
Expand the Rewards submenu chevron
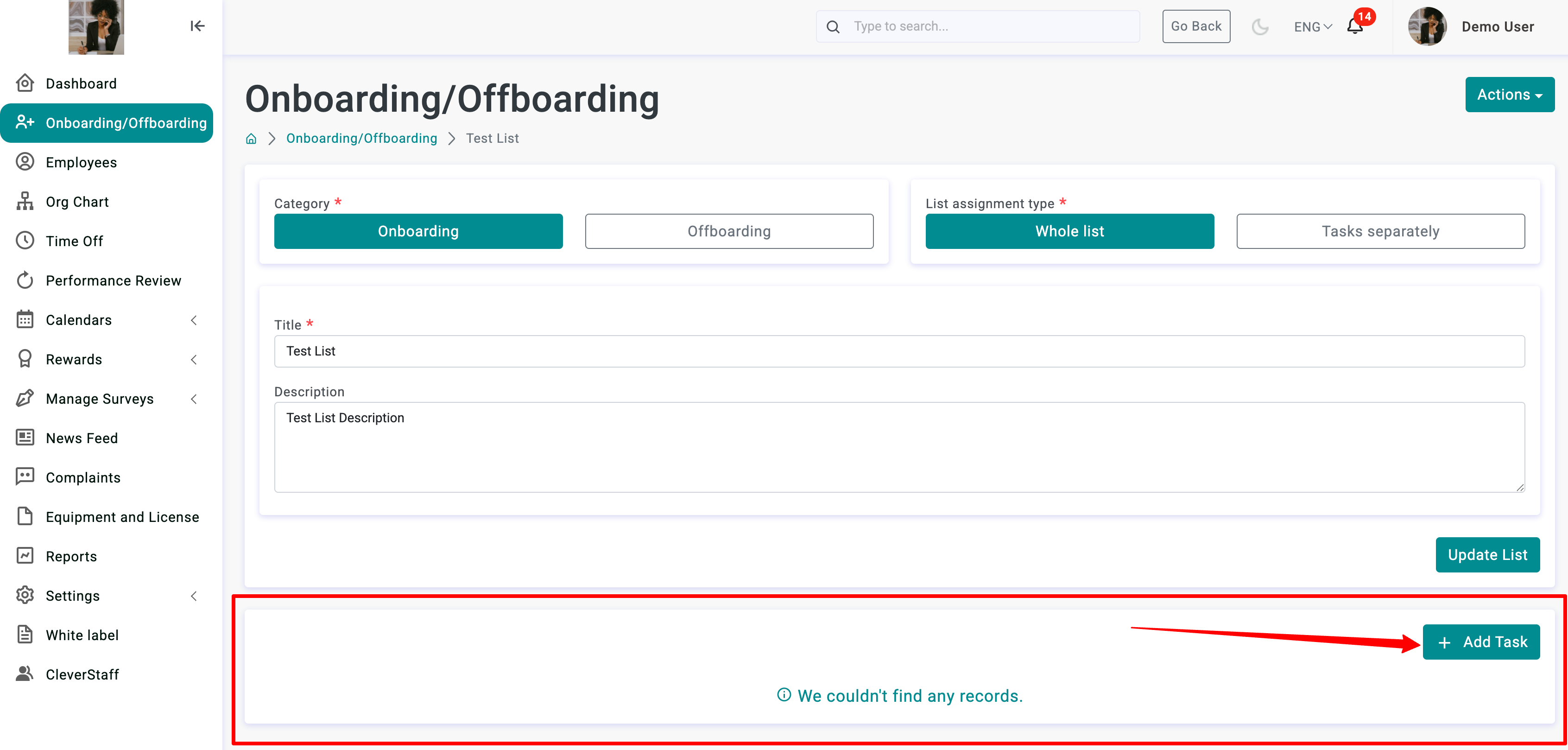point(194,360)
